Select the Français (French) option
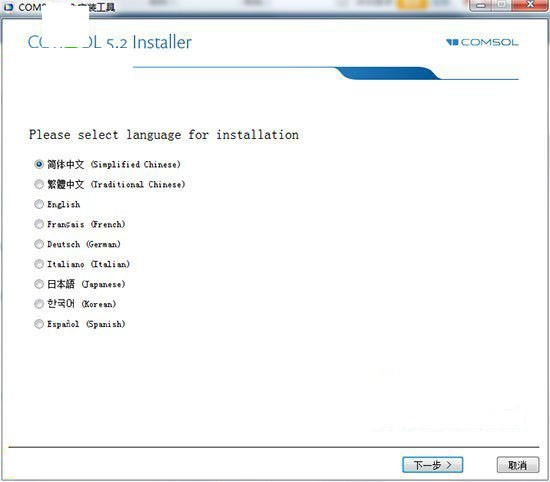This screenshot has height=482, width=550. coord(39,224)
